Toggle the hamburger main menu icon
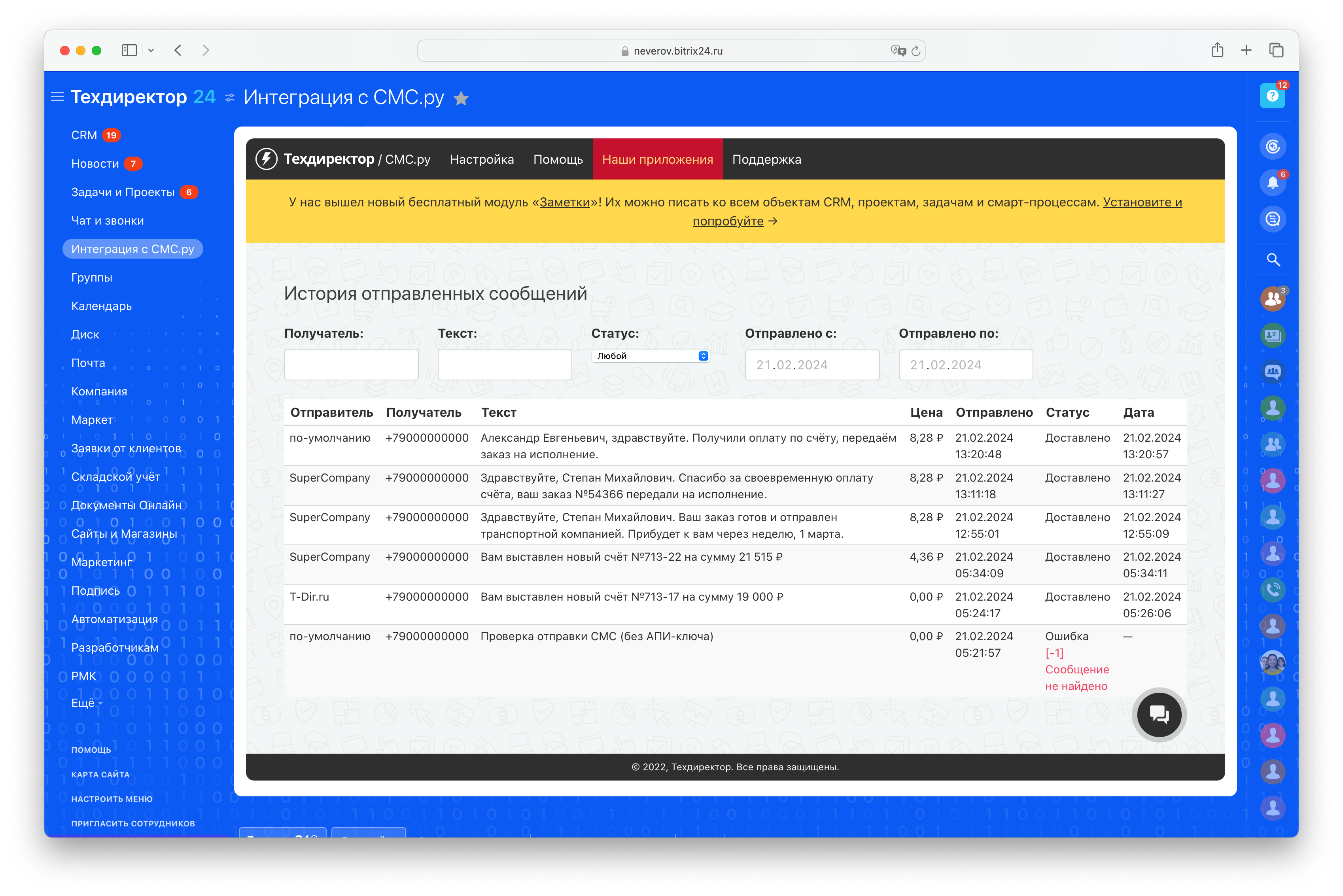This screenshot has width=1343, height=896. (57, 97)
